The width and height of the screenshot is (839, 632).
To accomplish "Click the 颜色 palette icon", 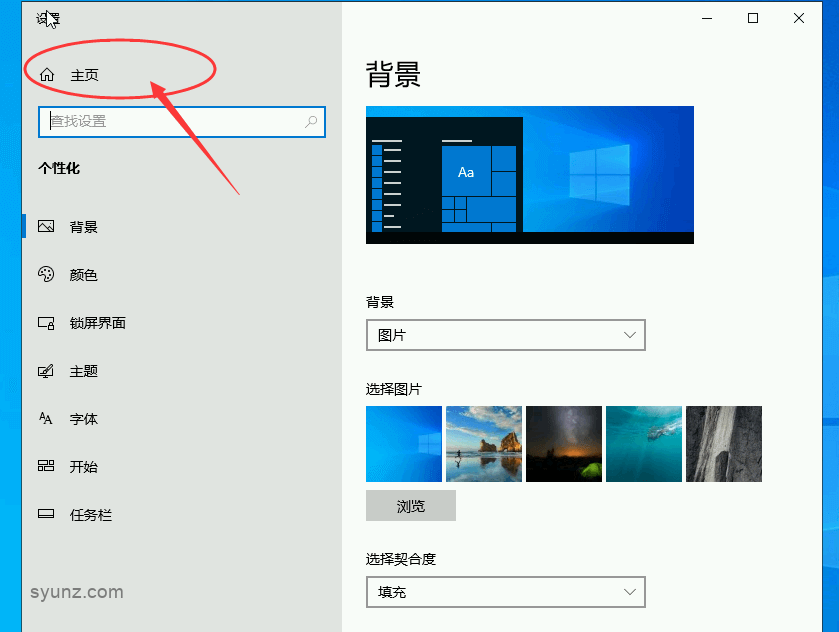I will (x=46, y=274).
